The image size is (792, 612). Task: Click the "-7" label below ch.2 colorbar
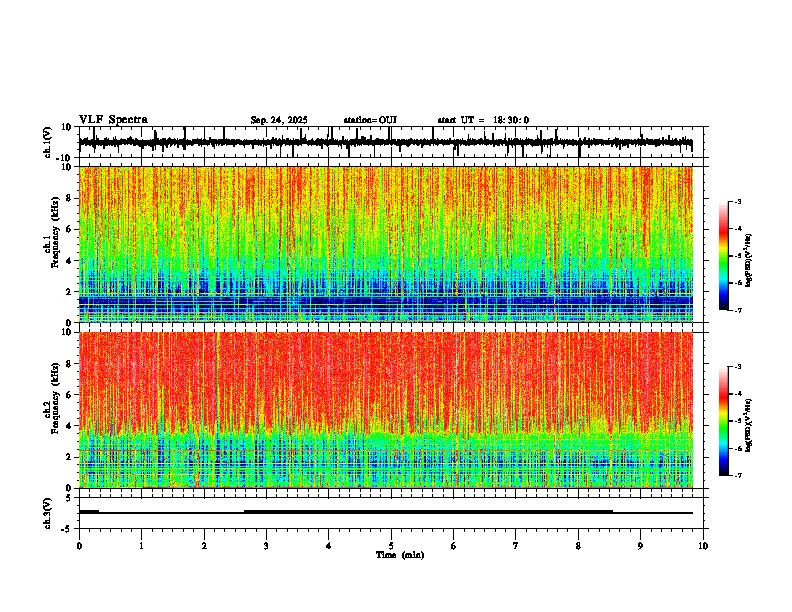click(737, 475)
